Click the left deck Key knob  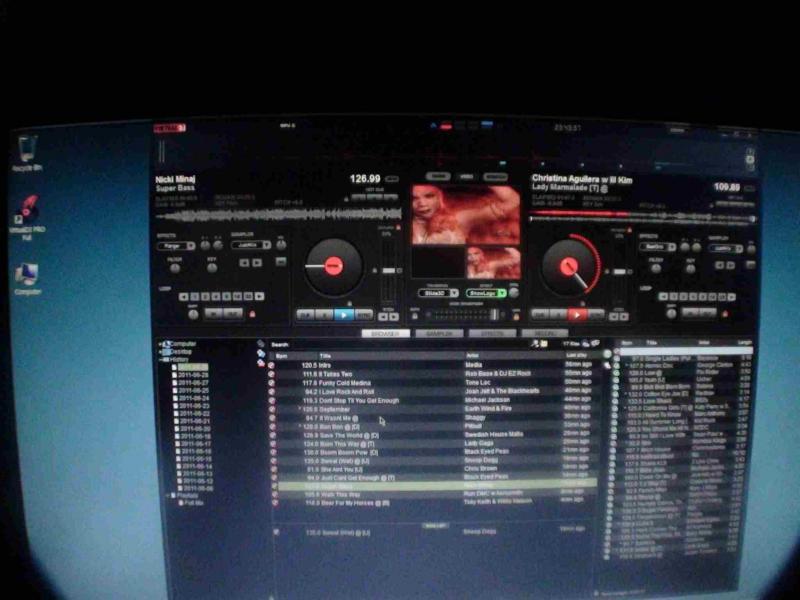pos(212,267)
